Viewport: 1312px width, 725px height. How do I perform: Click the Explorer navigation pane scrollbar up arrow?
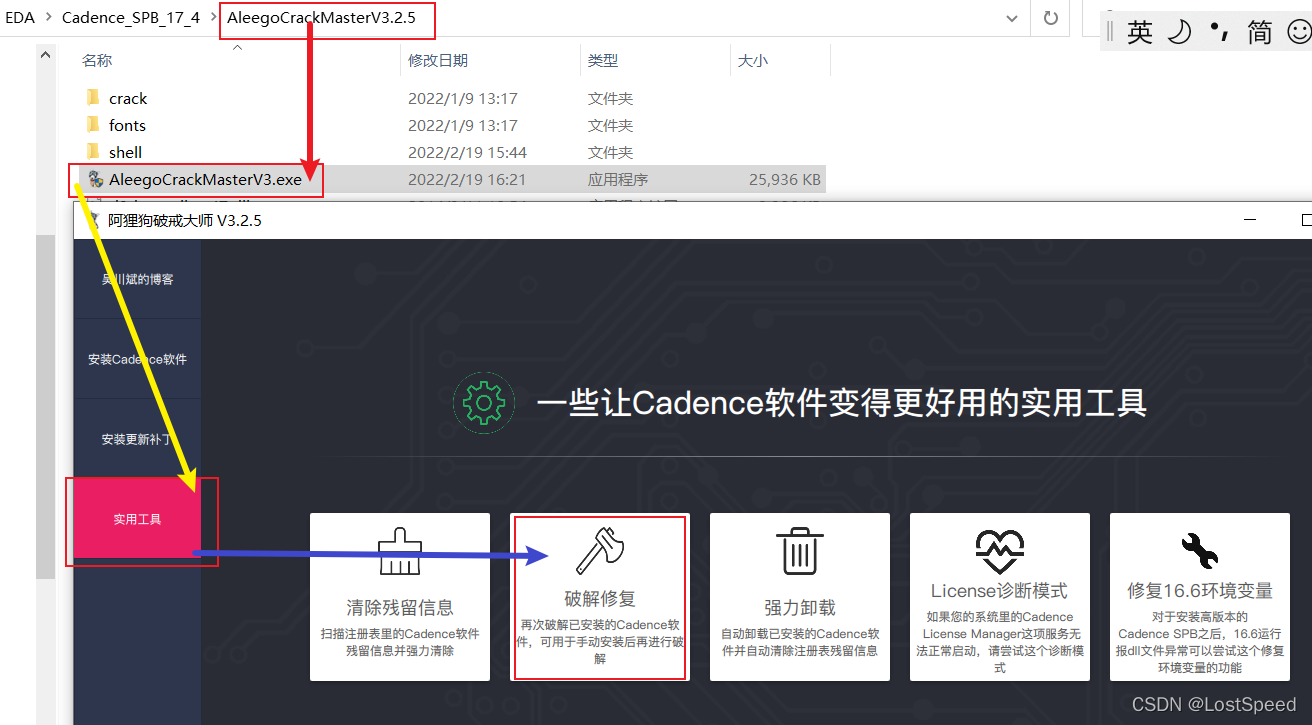pyautogui.click(x=45, y=56)
